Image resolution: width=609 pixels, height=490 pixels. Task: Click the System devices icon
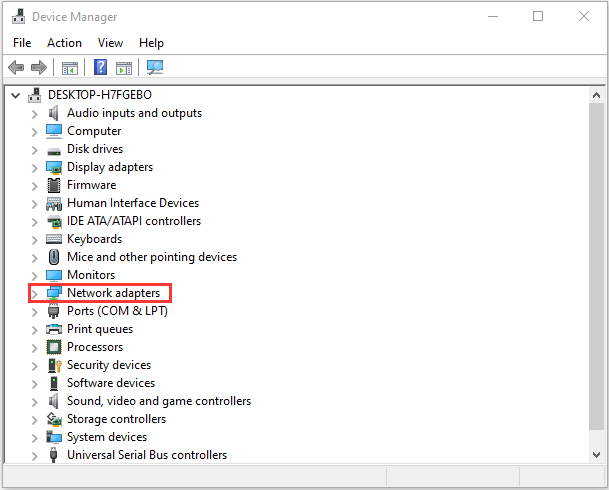tap(54, 437)
